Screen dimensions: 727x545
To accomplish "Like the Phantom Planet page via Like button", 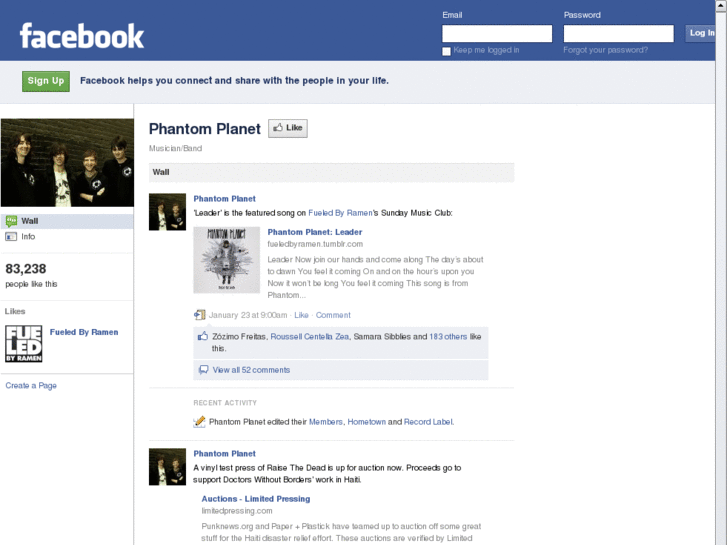I will point(288,128).
